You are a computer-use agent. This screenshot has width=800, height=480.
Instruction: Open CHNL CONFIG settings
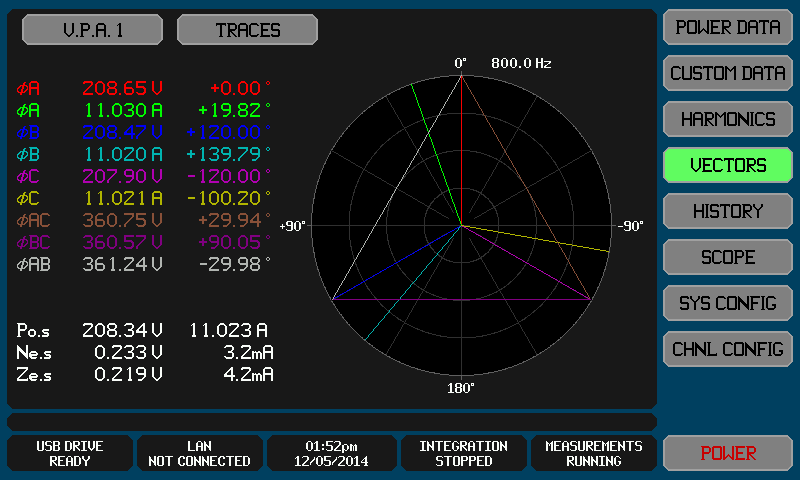pos(728,349)
